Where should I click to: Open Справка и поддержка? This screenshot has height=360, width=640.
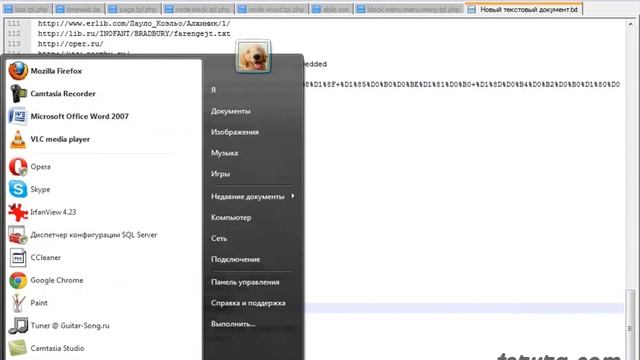tap(248, 303)
